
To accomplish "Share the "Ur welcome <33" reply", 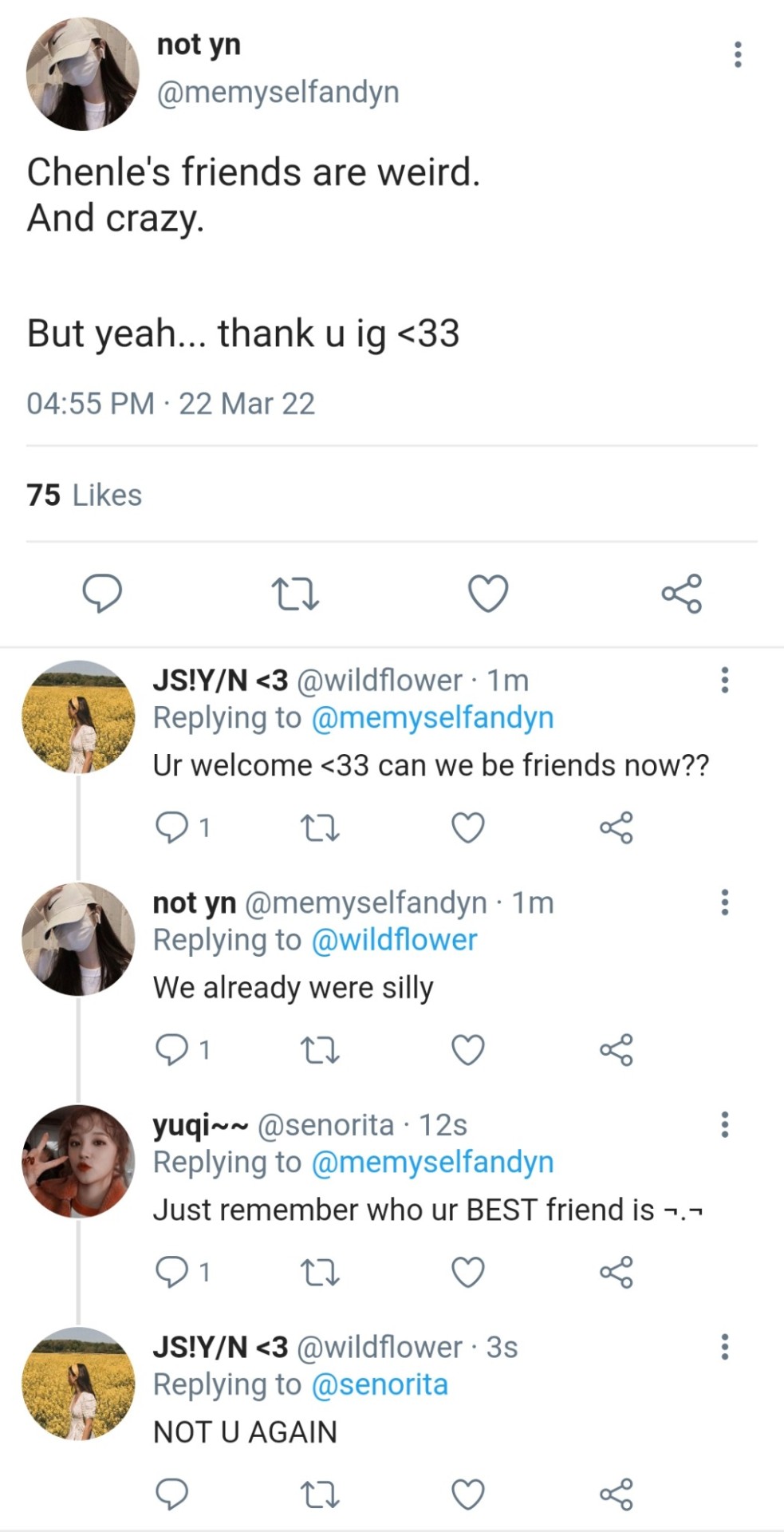I will 616,827.
